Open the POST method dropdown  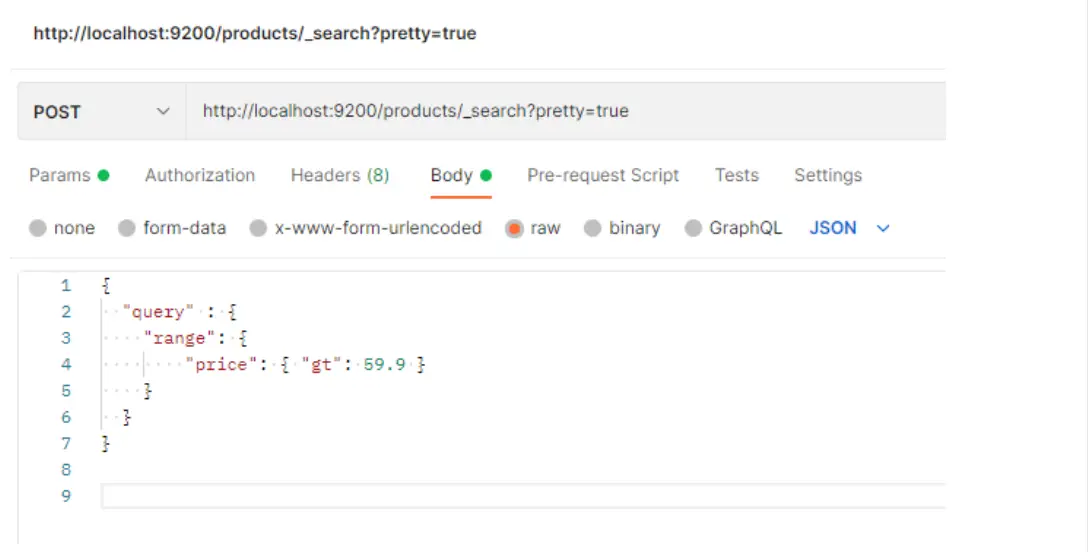tap(100, 112)
